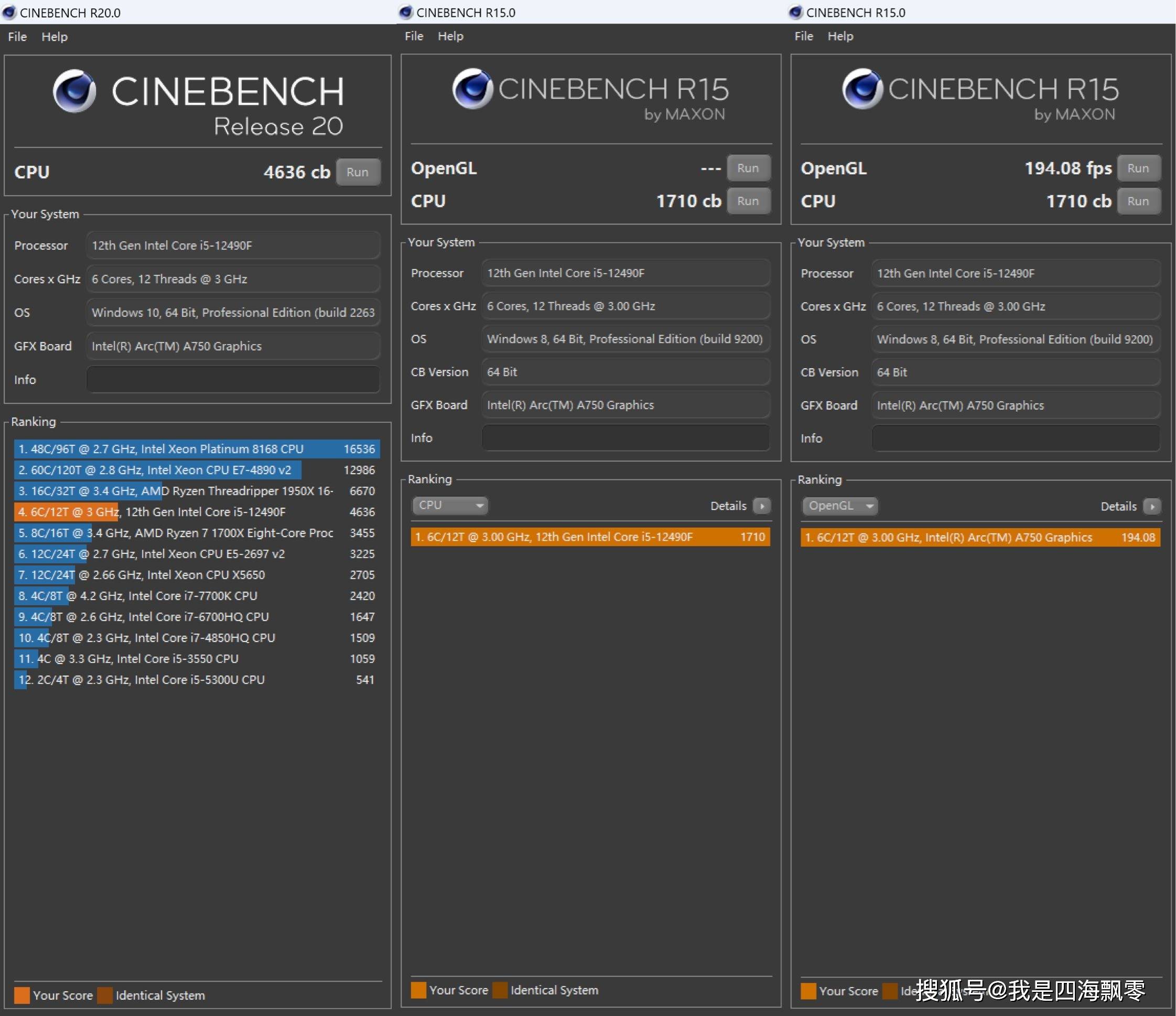Click the 194.08 fps OpenGL score
The height and width of the screenshot is (1016, 1176).
click(x=1068, y=169)
